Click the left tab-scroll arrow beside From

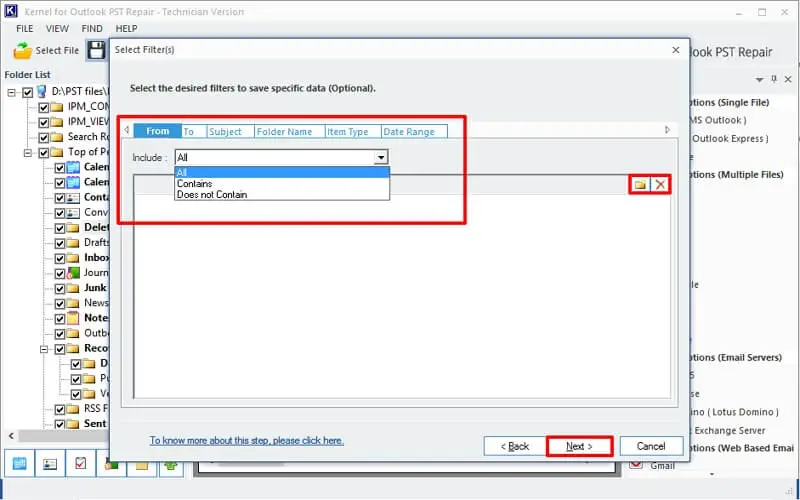click(127, 130)
